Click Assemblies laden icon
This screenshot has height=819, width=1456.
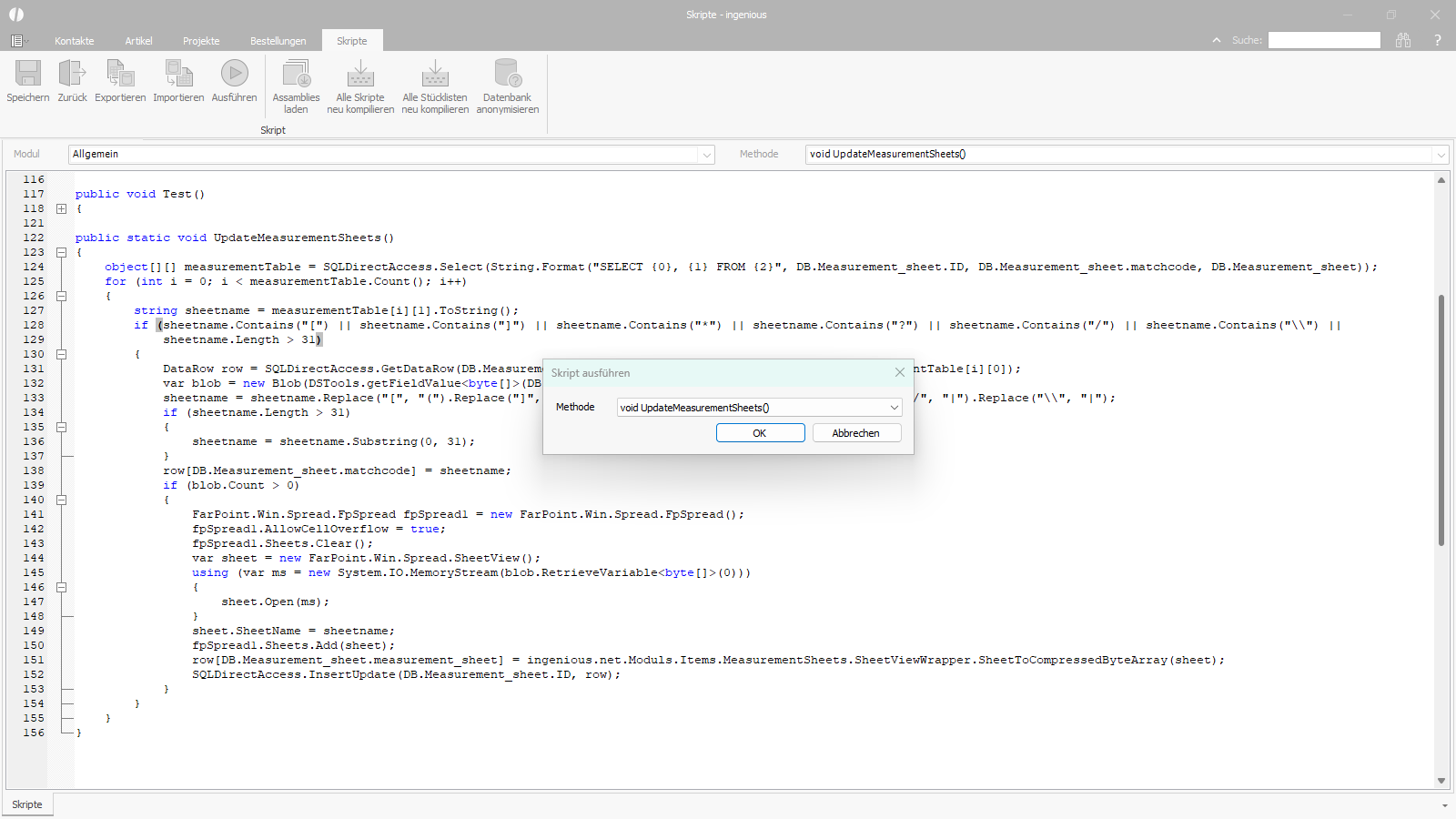click(296, 75)
